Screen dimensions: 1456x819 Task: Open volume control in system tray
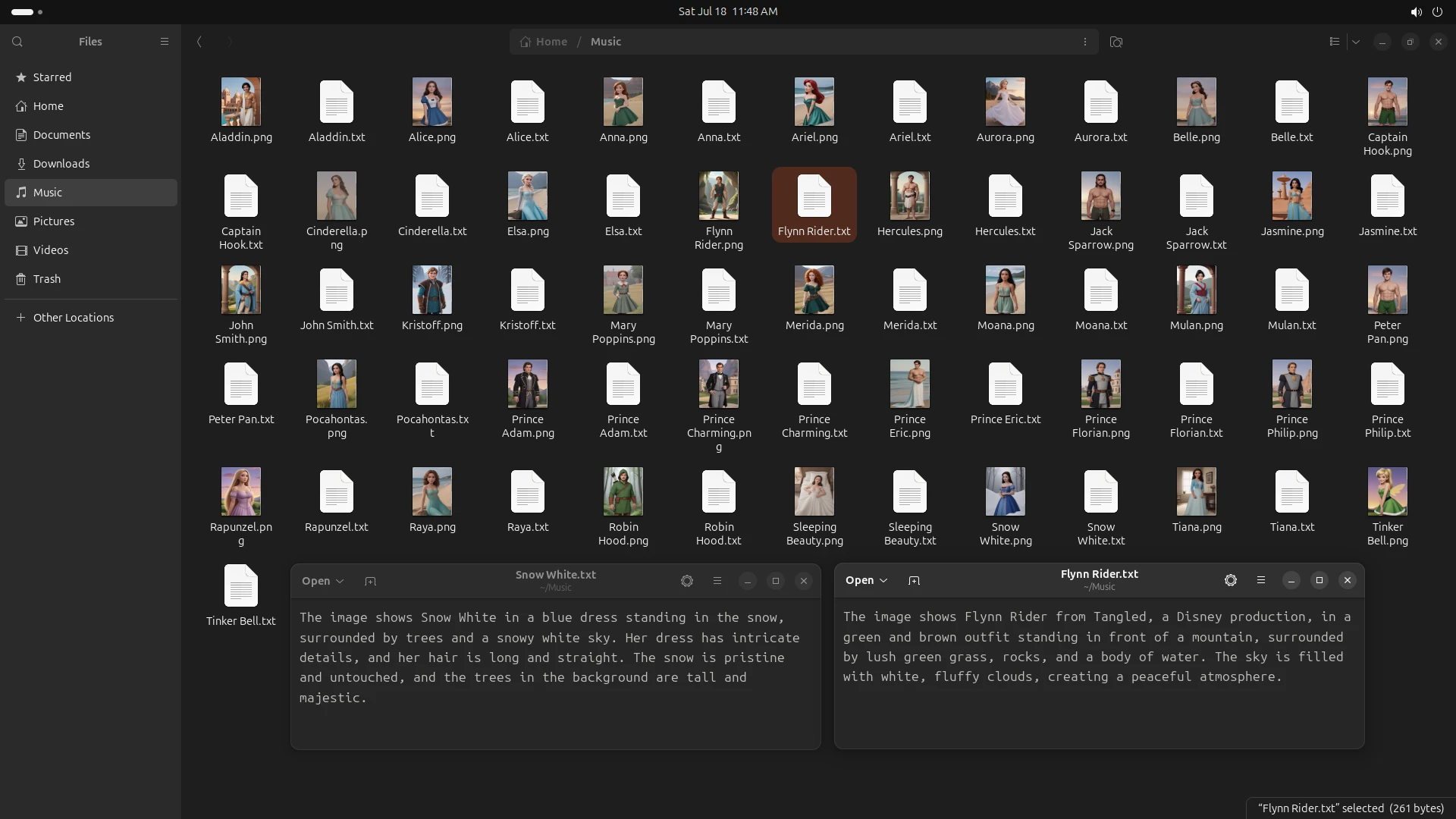(x=1416, y=11)
